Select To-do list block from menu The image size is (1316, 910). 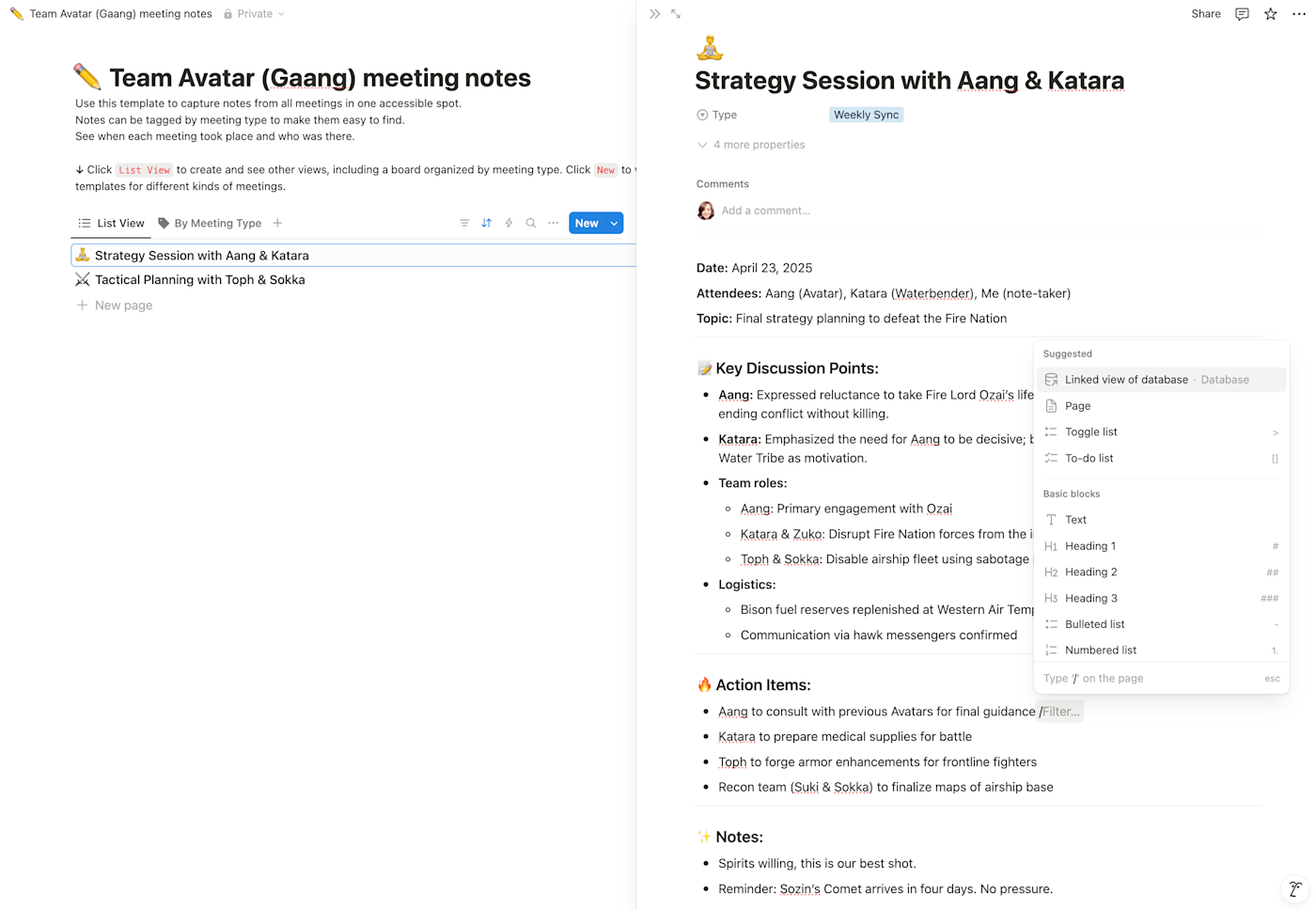[1089, 458]
